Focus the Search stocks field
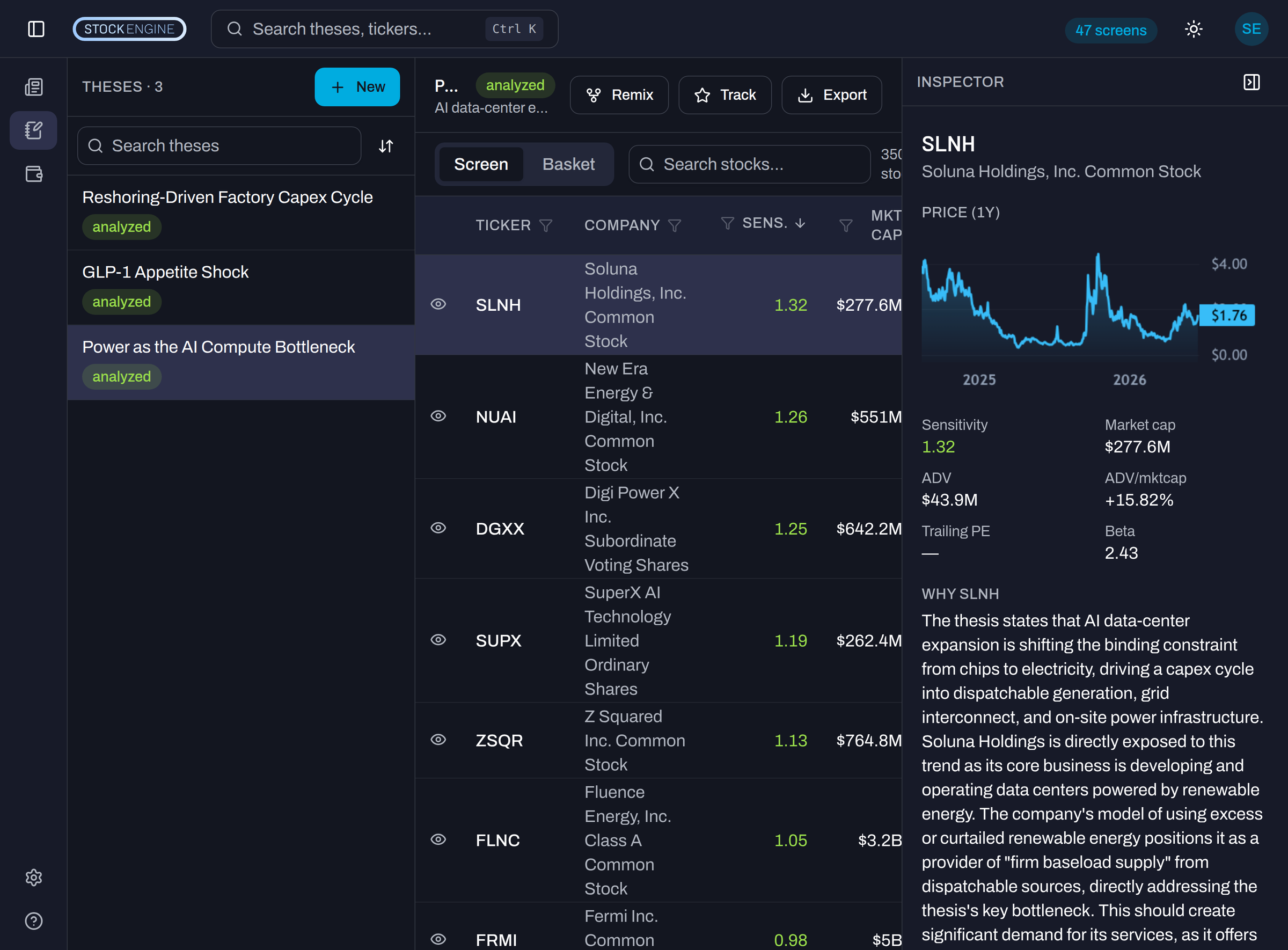This screenshot has height=950, width=1288. coord(749,164)
